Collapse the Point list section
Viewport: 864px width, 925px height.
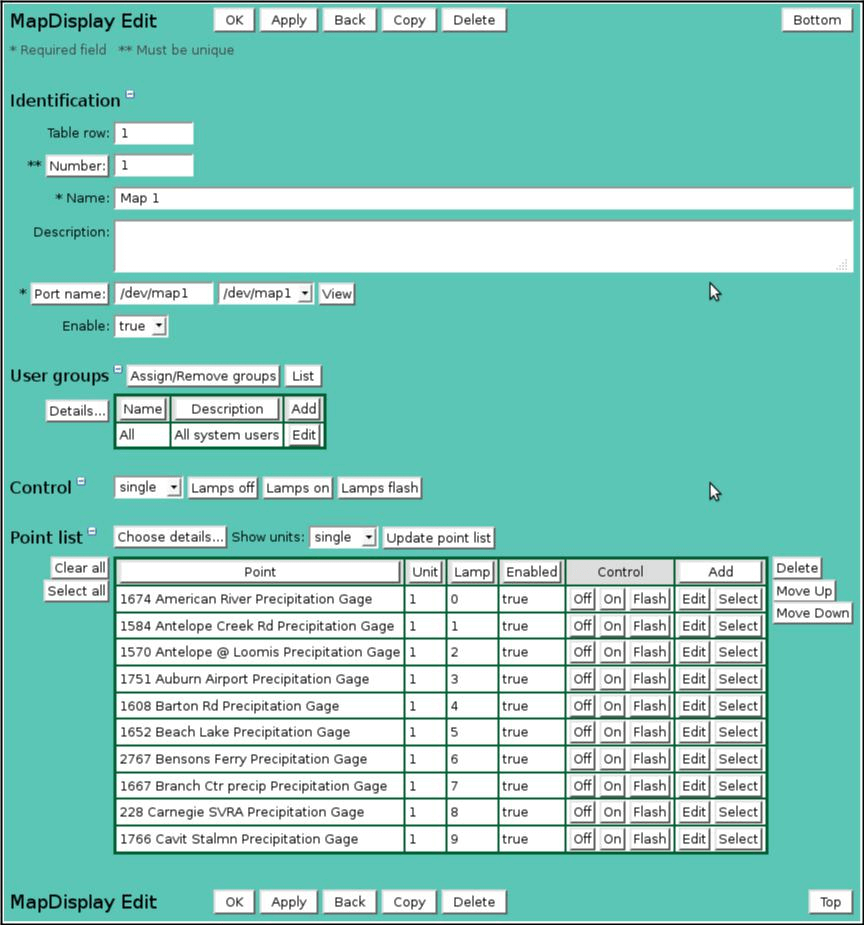tap(92, 530)
